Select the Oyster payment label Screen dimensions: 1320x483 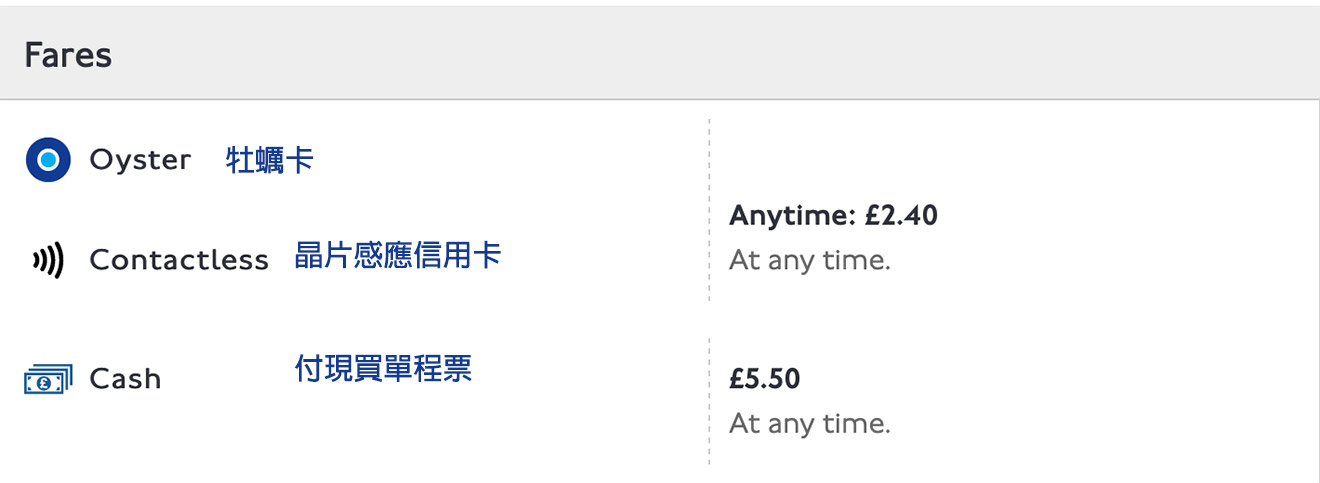[140, 160]
